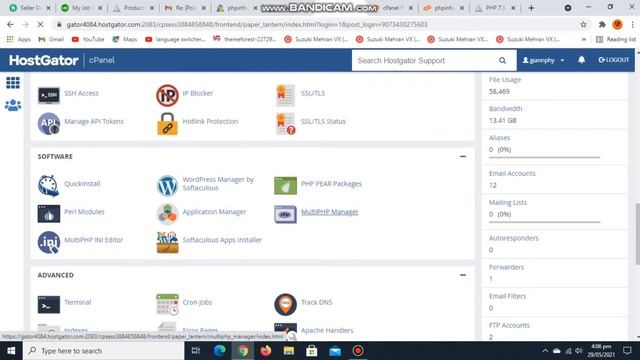Open the notifications bell icon
The image size is (640, 360).
(x=582, y=60)
